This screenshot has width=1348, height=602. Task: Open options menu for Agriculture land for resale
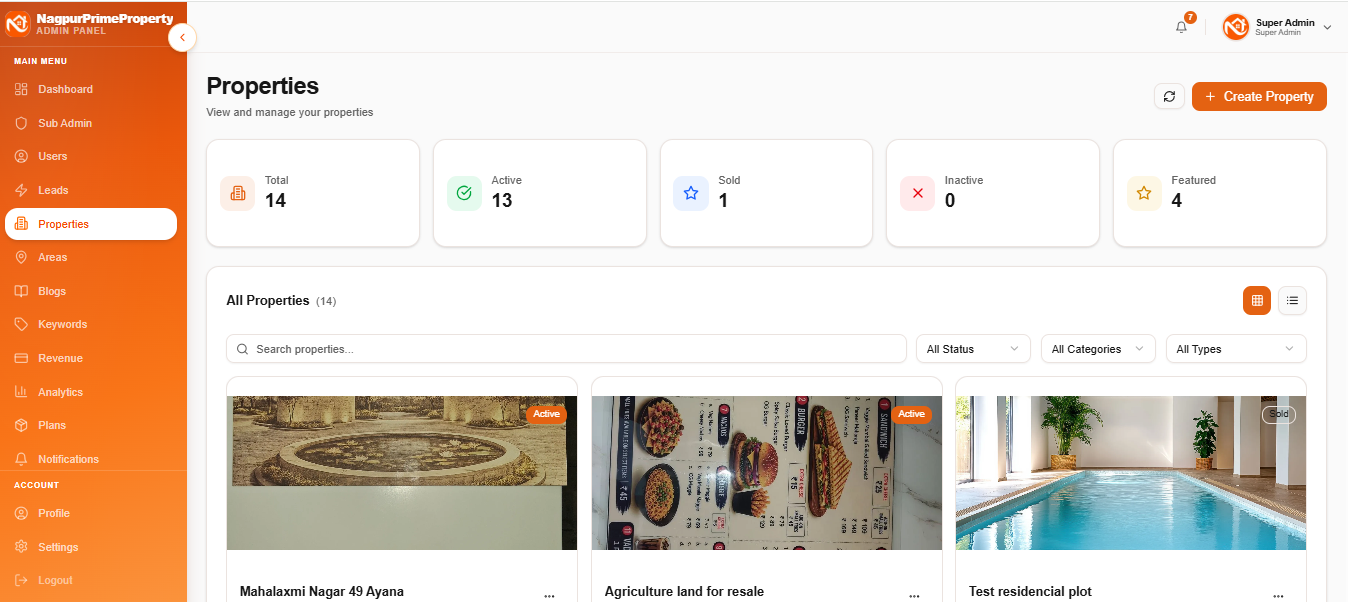coord(914,595)
